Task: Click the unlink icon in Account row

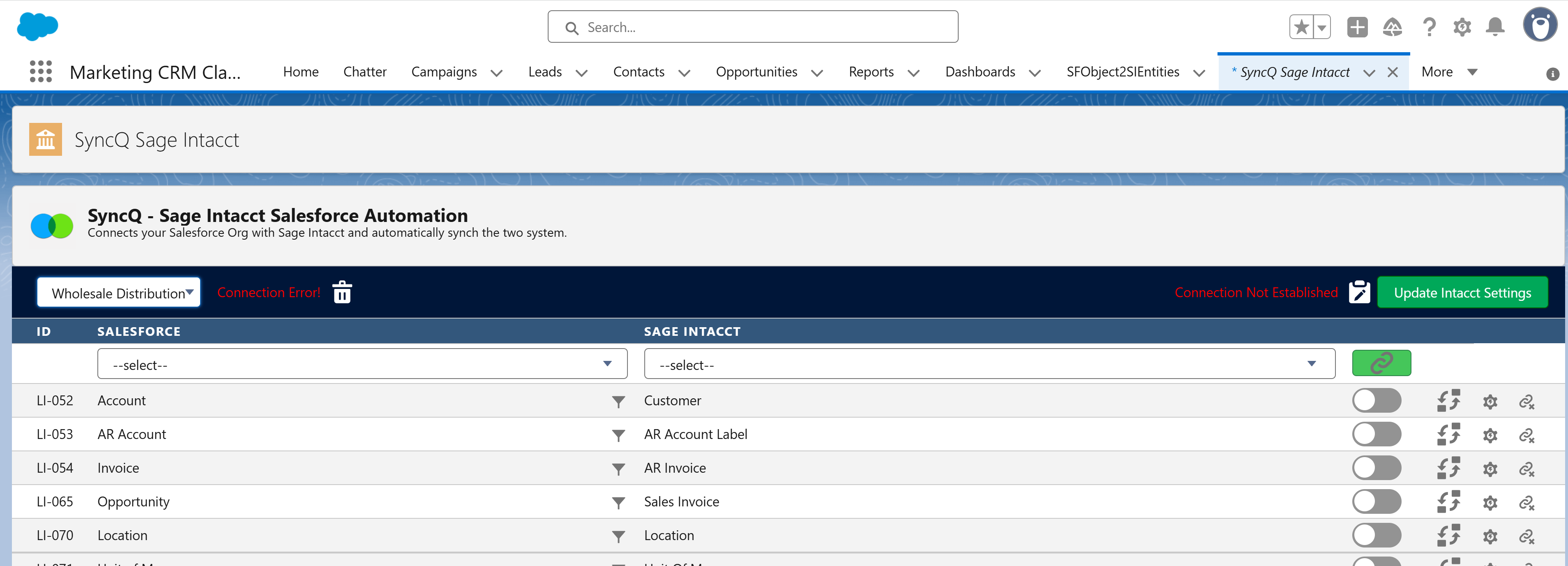Action: (1526, 402)
